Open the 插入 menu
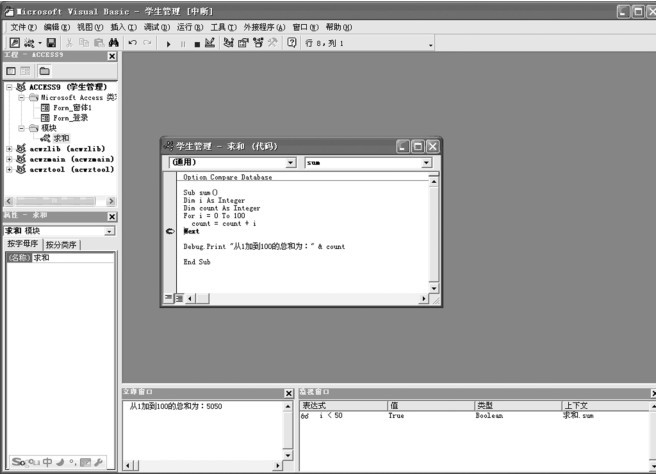The width and height of the screenshot is (657, 474). pos(124,27)
